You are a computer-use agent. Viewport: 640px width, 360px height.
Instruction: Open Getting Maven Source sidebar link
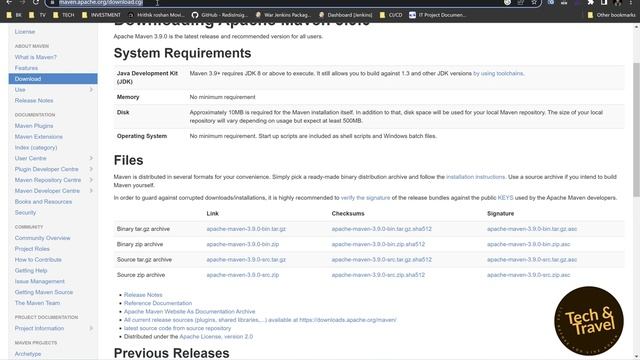coord(44,292)
